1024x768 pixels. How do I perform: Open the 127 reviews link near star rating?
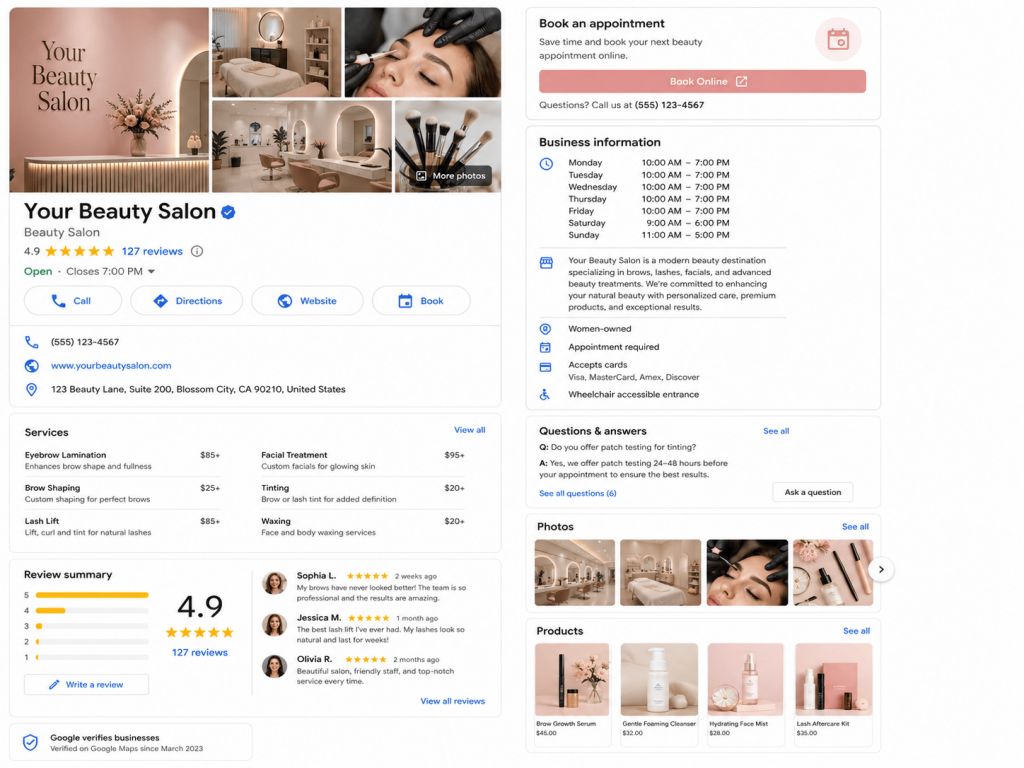click(152, 251)
